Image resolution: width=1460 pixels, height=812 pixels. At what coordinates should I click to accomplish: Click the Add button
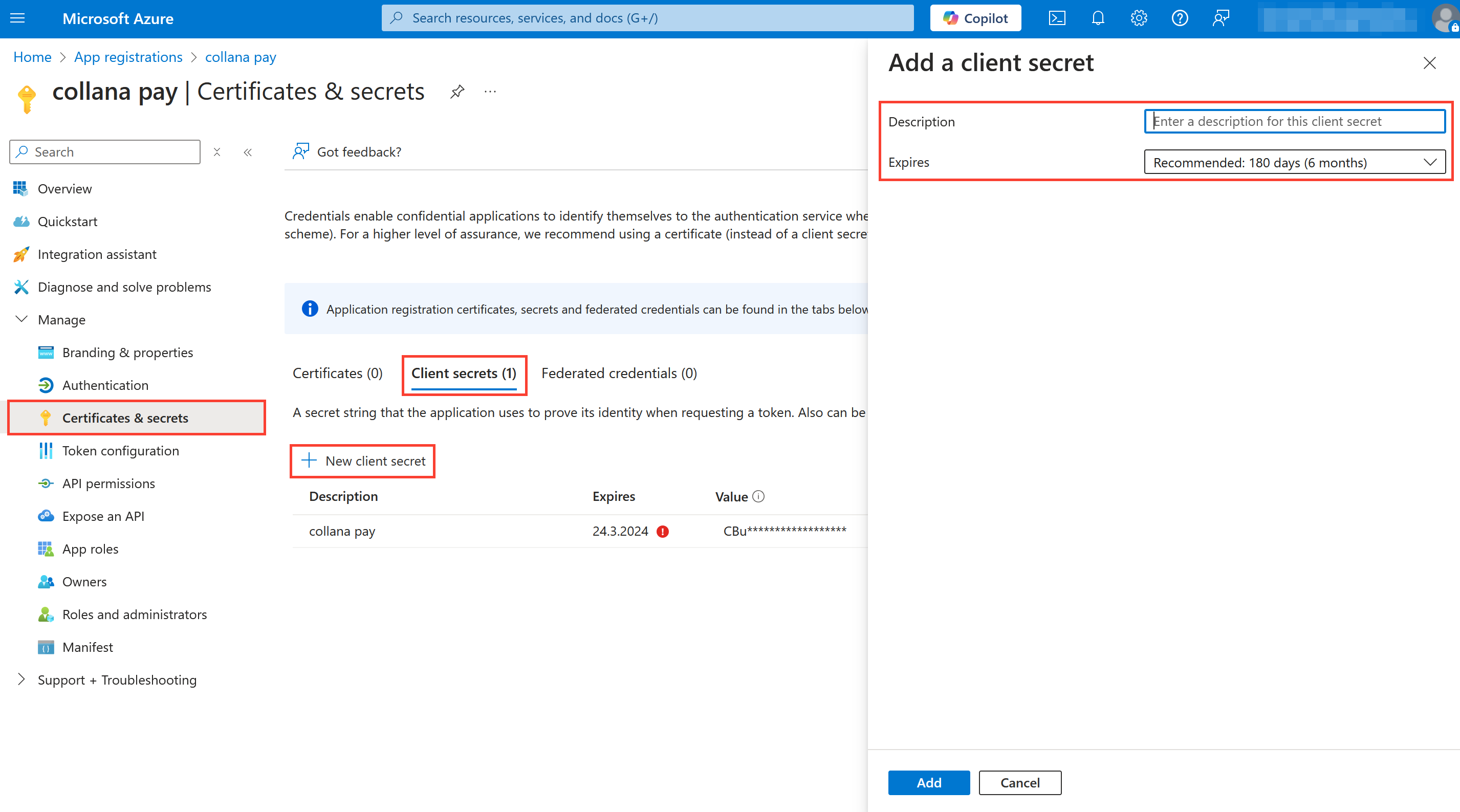(928, 783)
